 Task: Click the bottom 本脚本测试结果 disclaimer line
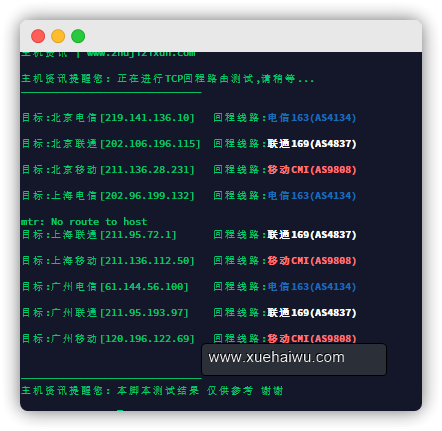pyautogui.click(x=152, y=390)
